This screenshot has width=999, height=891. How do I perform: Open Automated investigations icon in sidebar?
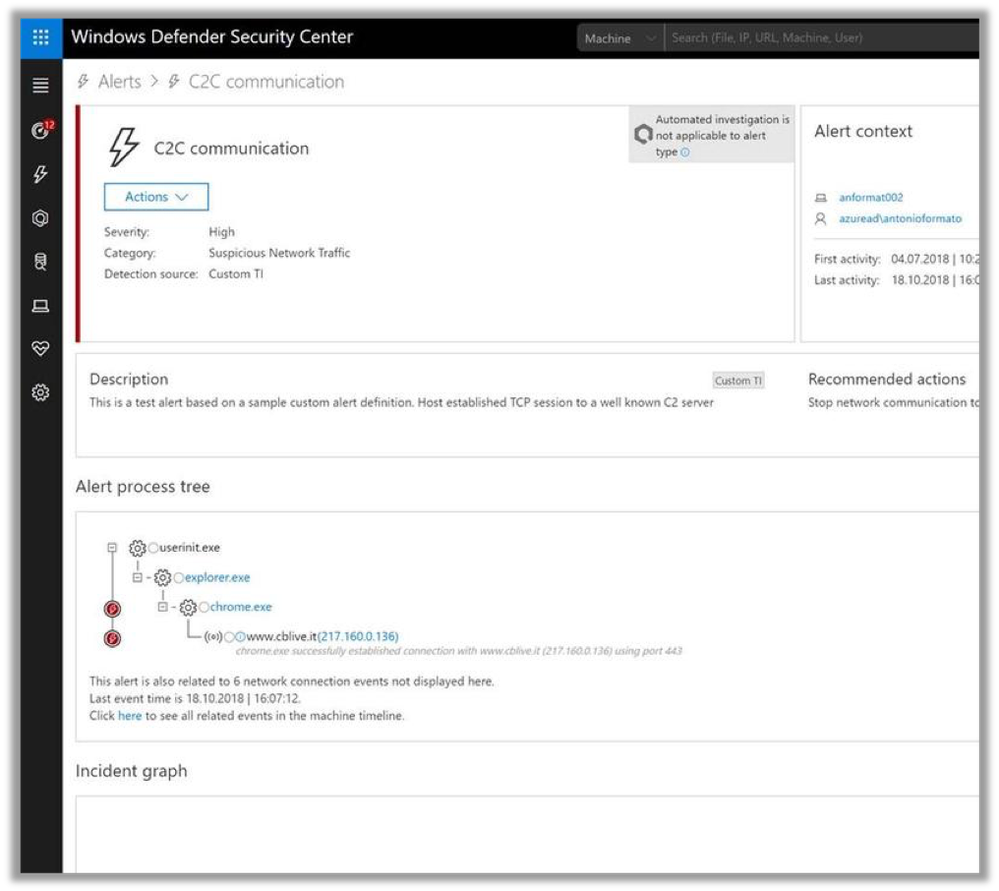pos(41,218)
